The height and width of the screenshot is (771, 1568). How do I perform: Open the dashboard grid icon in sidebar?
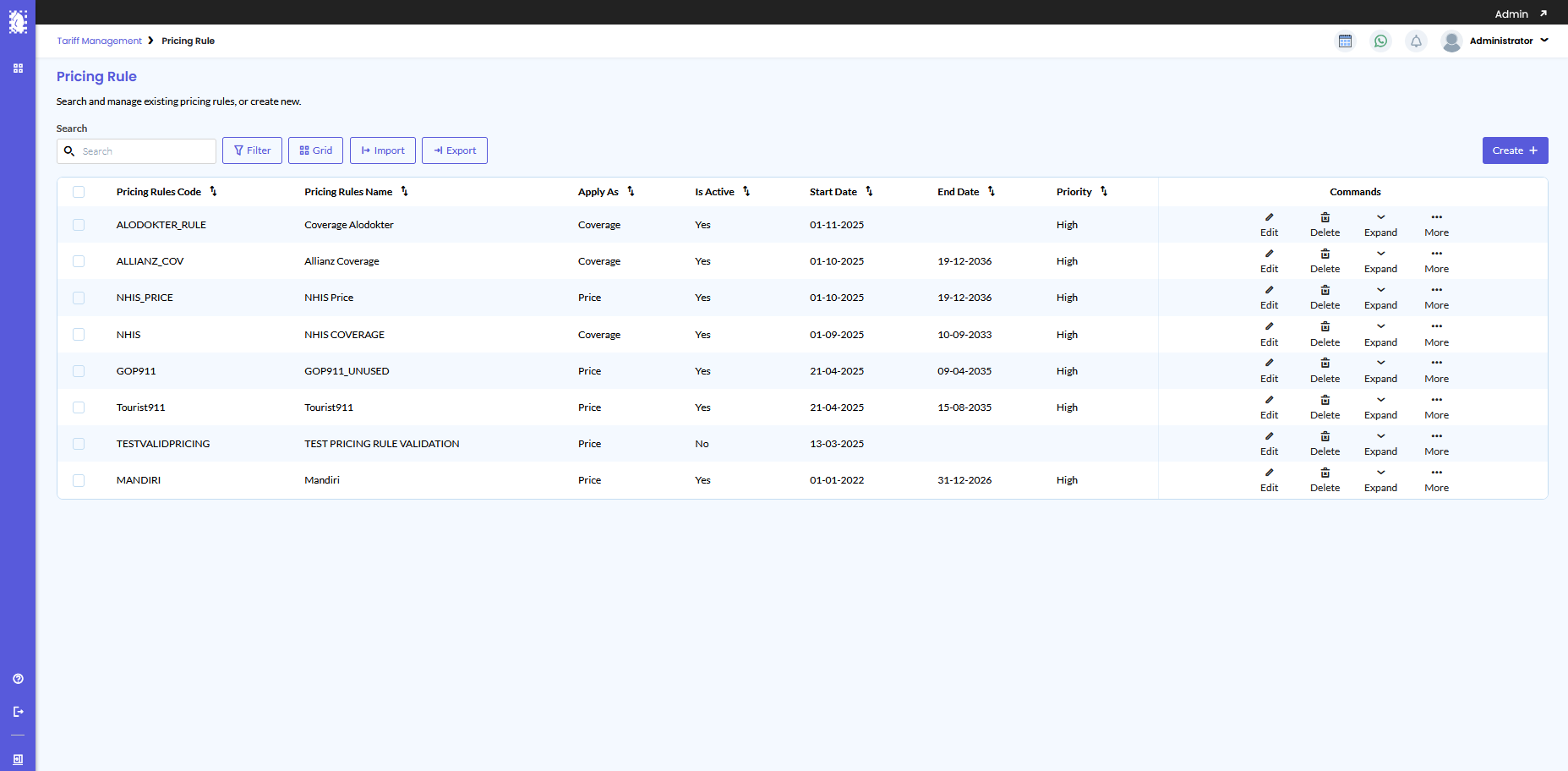click(18, 68)
